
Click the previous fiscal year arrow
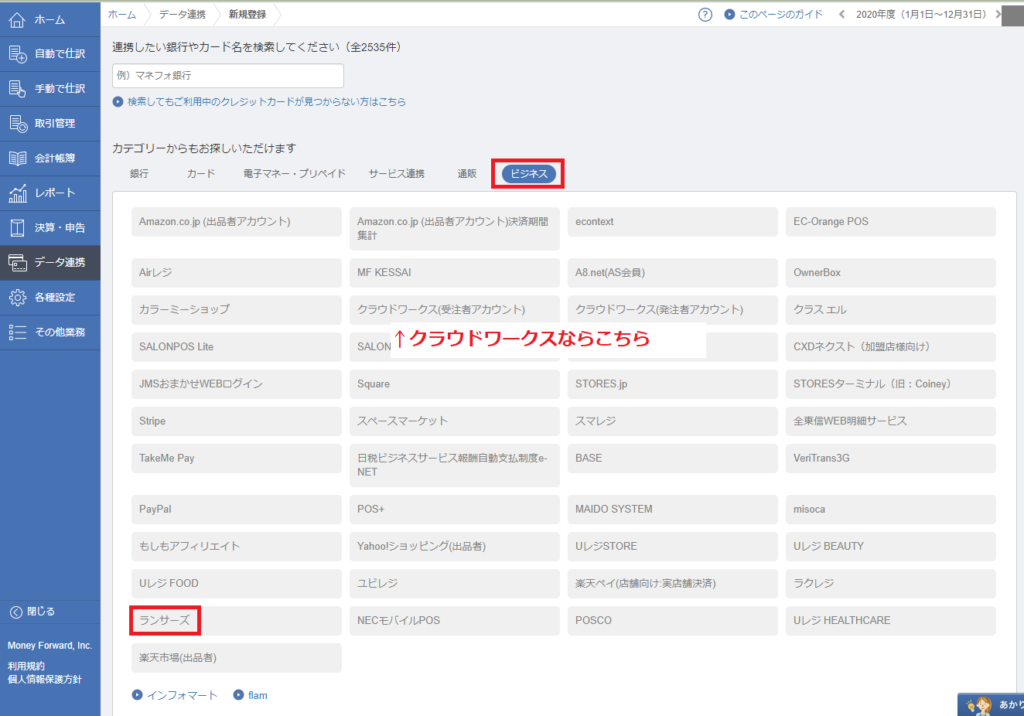(x=842, y=14)
